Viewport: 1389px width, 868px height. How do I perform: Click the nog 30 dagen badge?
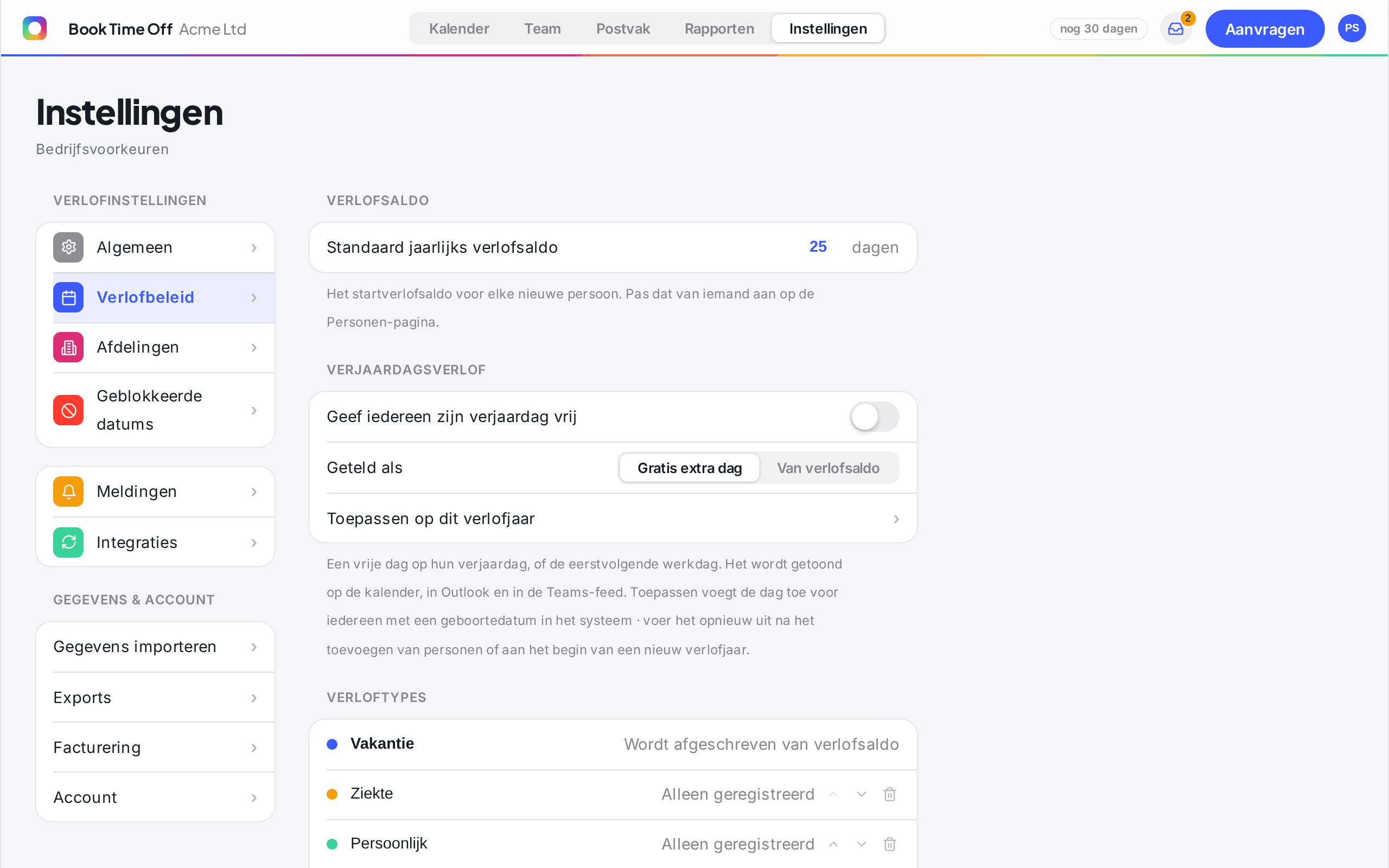coord(1098,29)
